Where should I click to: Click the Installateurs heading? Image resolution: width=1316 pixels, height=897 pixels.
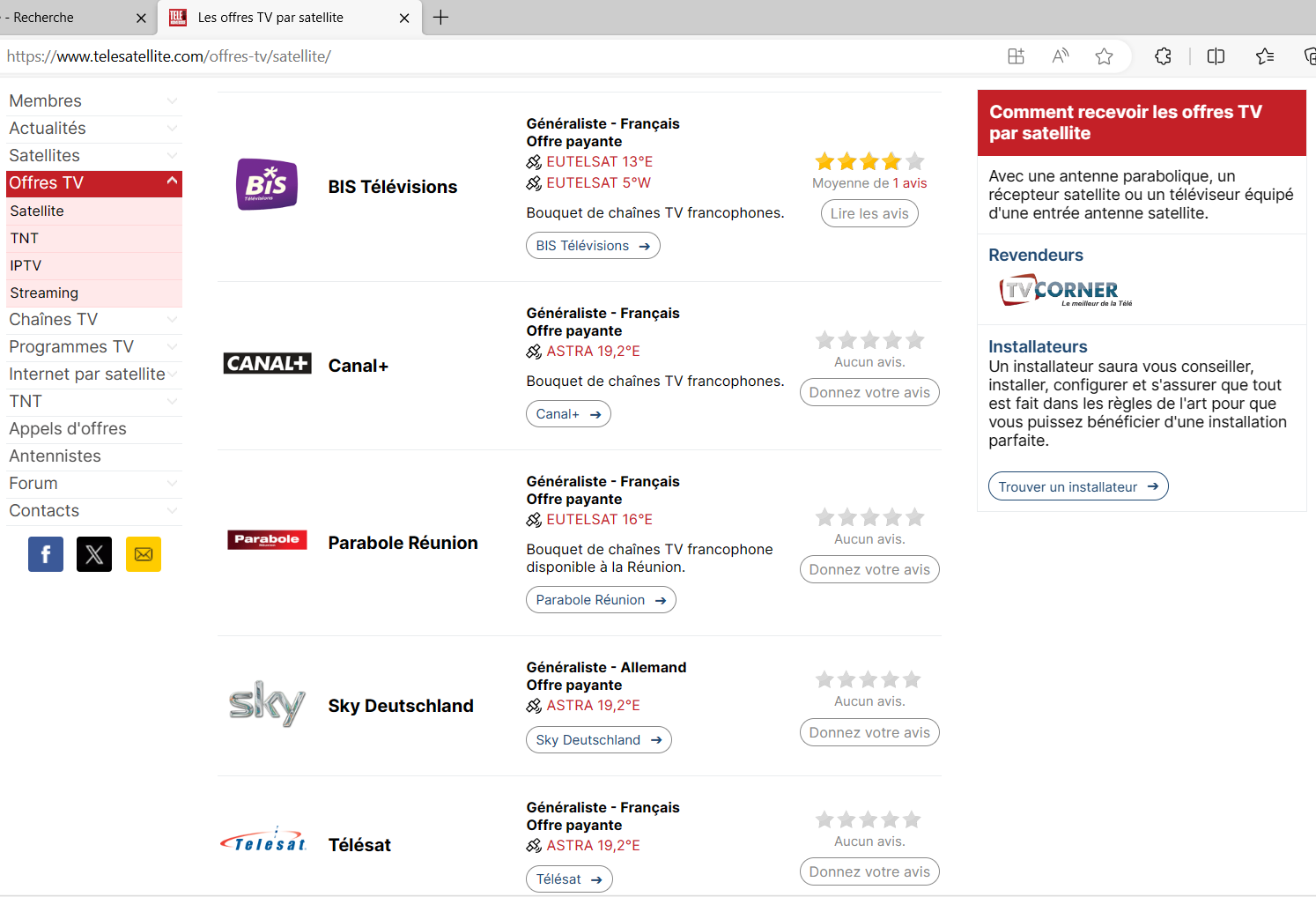click(1038, 347)
